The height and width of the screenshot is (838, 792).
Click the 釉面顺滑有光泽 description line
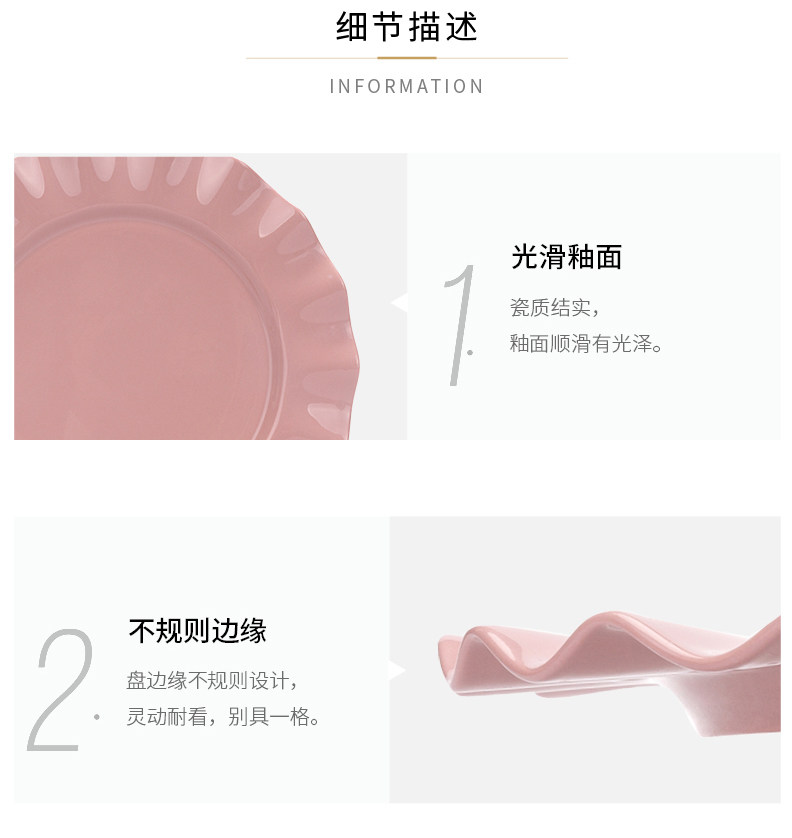(x=586, y=344)
